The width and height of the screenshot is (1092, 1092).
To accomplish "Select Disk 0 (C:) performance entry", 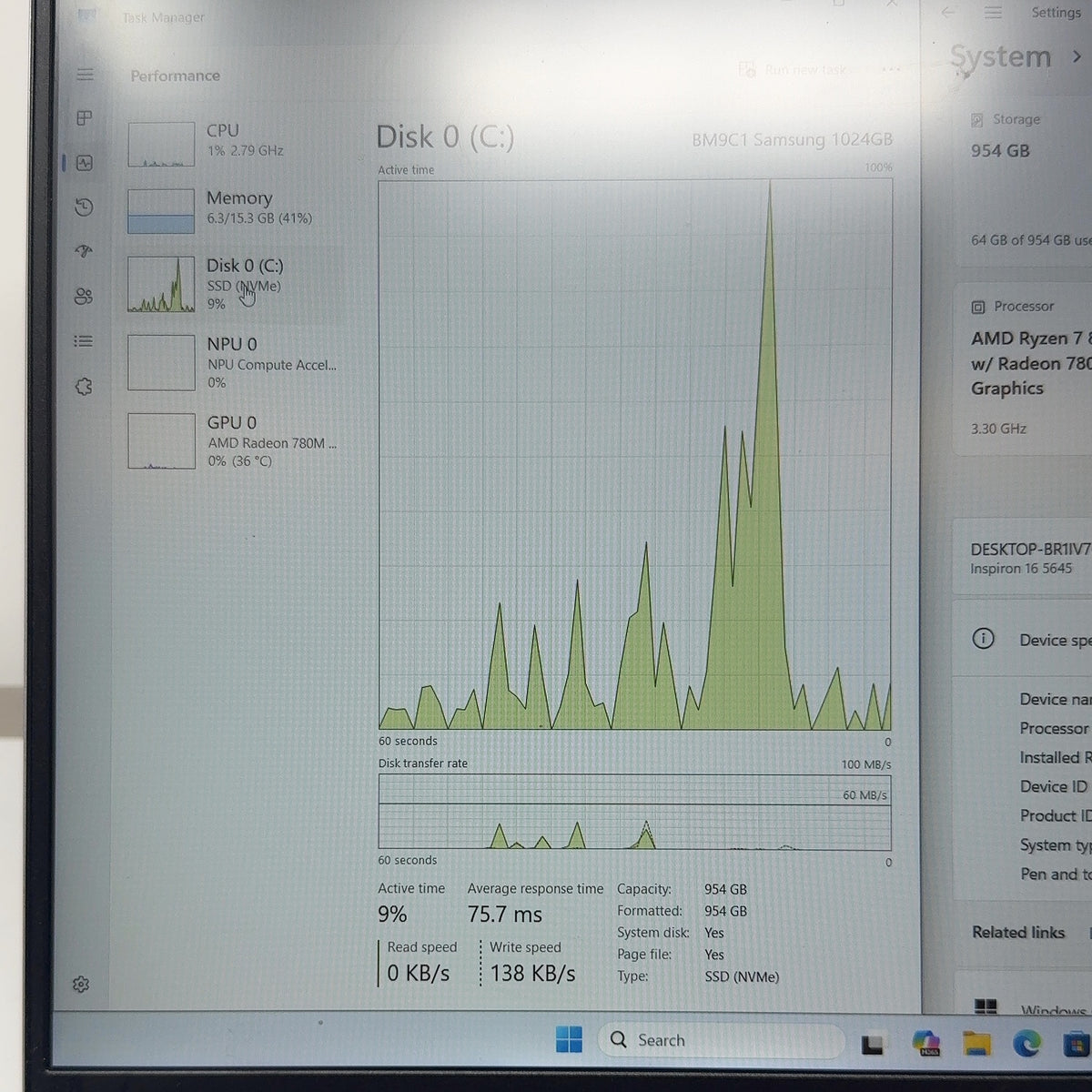I will coord(233,284).
